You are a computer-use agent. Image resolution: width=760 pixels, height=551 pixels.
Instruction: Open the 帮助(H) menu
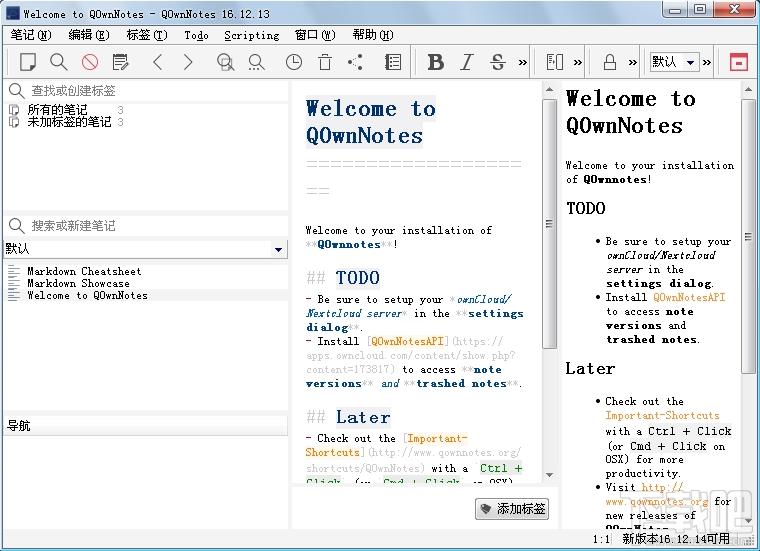[x=373, y=35]
